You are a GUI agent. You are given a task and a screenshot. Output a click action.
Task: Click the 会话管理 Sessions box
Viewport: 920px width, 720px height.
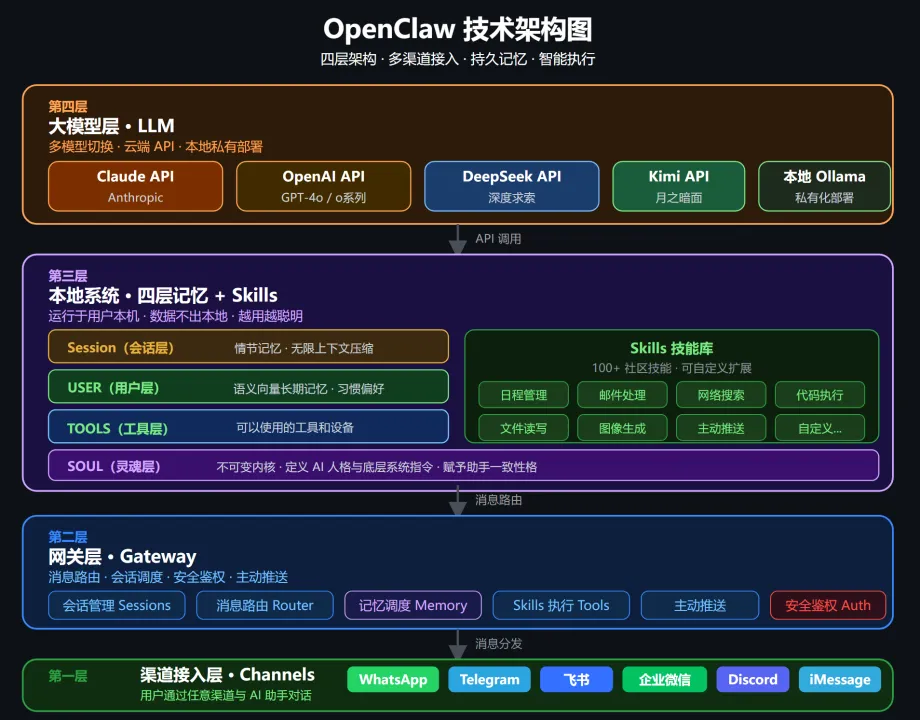[x=117, y=605]
